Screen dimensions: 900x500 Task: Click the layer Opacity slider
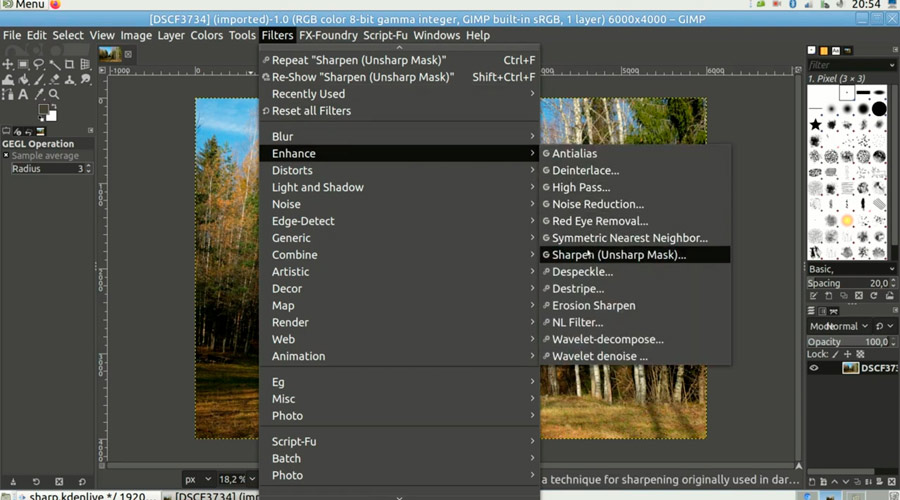[x=851, y=342]
